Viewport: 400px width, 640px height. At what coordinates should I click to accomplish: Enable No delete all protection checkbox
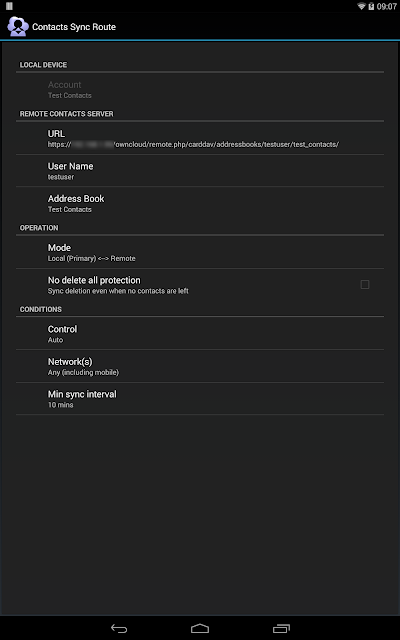(365, 284)
